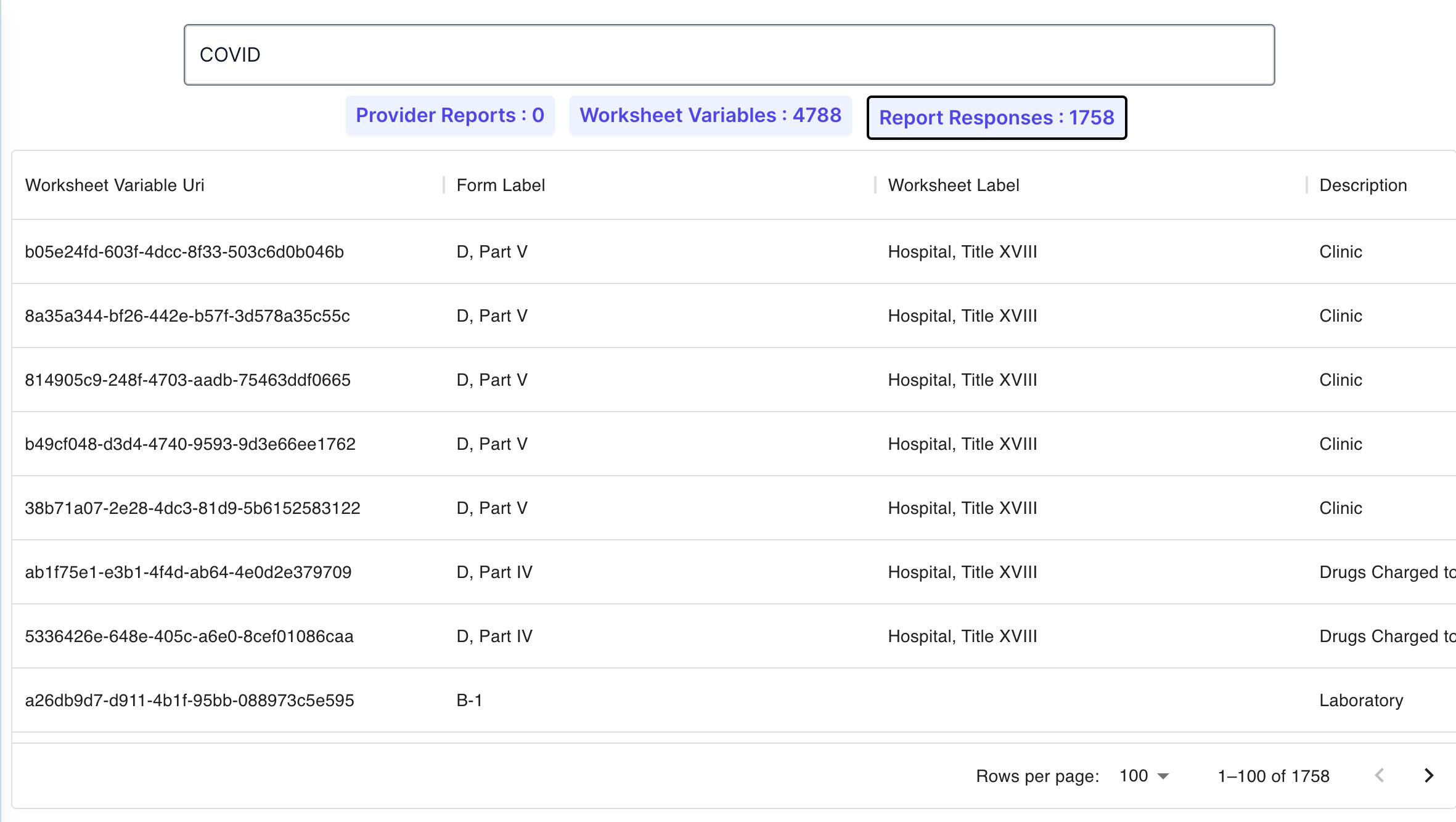Click column separator after Form Label
The height and width of the screenshot is (822, 1456).
[875, 185]
